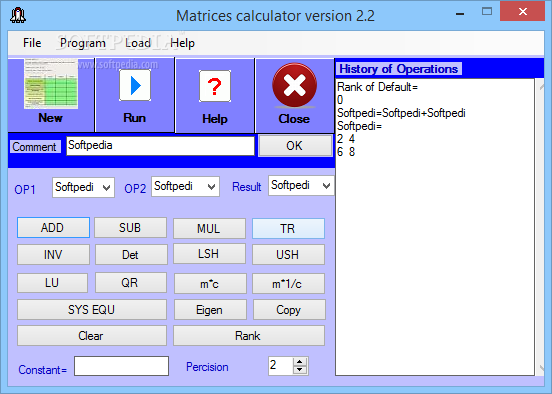Image resolution: width=552 pixels, height=394 pixels.
Task: Open the Program menu
Action: point(83,43)
